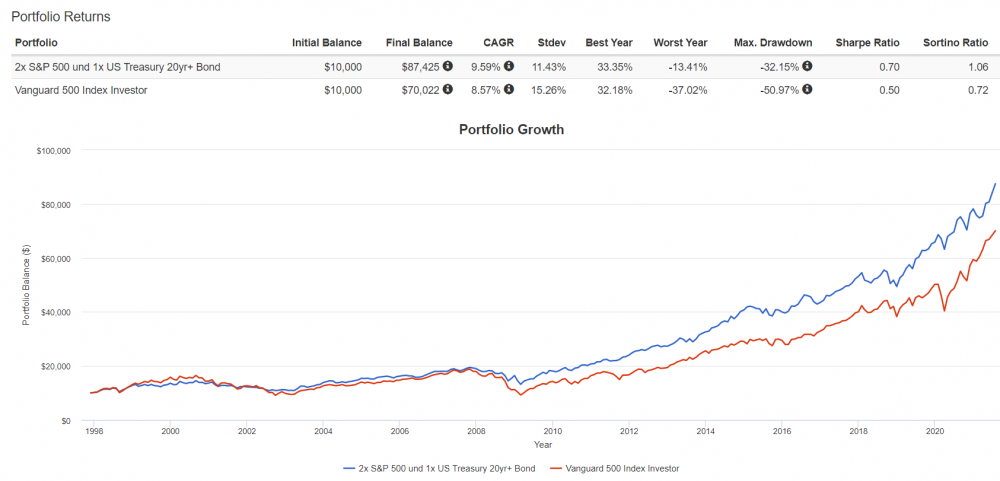Click the Worst Year column header
This screenshot has height=481, width=1000.
[680, 43]
